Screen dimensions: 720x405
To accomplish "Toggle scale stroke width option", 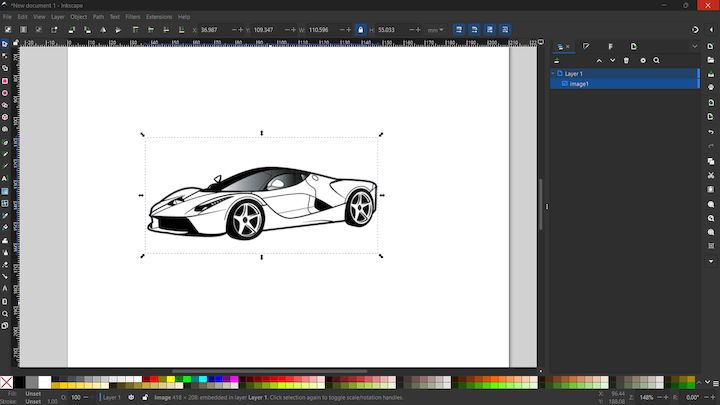I will (x=459, y=29).
